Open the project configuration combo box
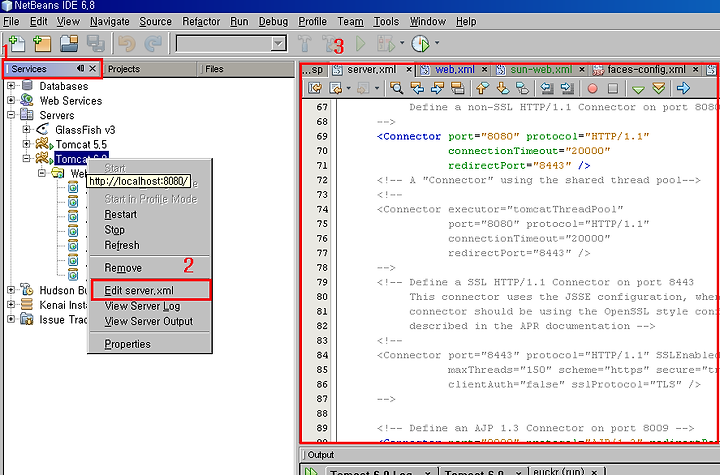The image size is (720, 475). pos(231,44)
